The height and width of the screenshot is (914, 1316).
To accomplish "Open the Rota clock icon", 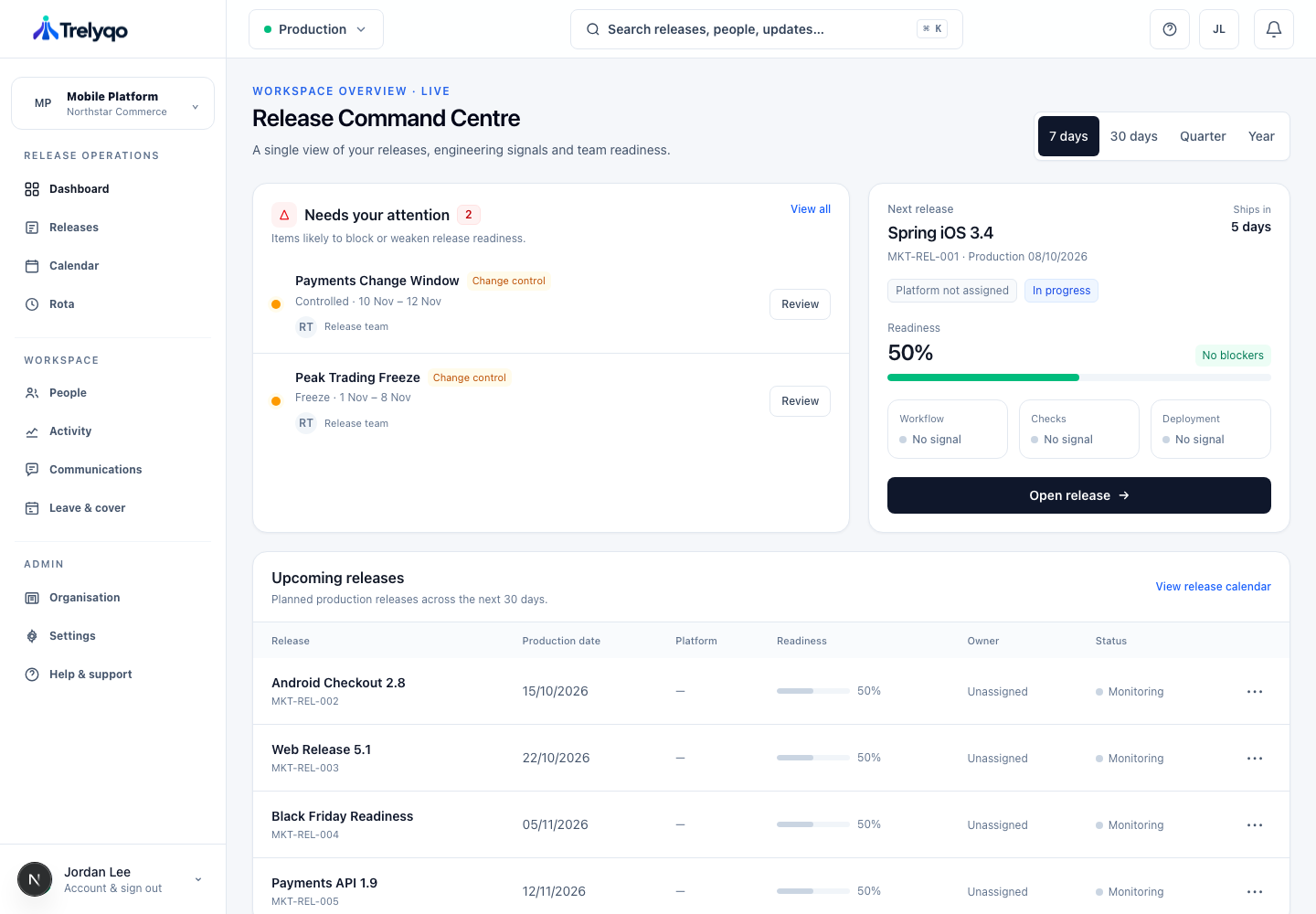I will (32, 304).
